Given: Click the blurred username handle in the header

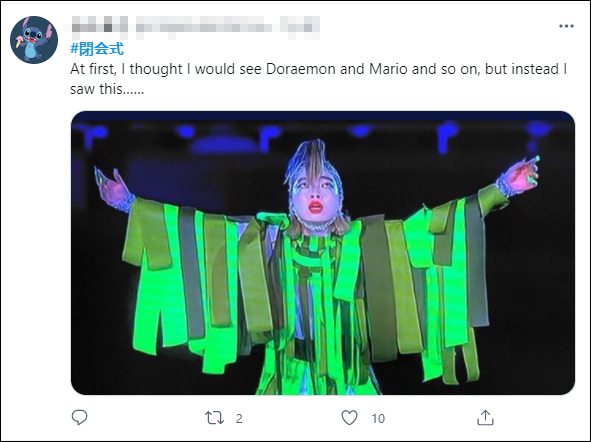Looking at the screenshot, I should [x=204, y=27].
